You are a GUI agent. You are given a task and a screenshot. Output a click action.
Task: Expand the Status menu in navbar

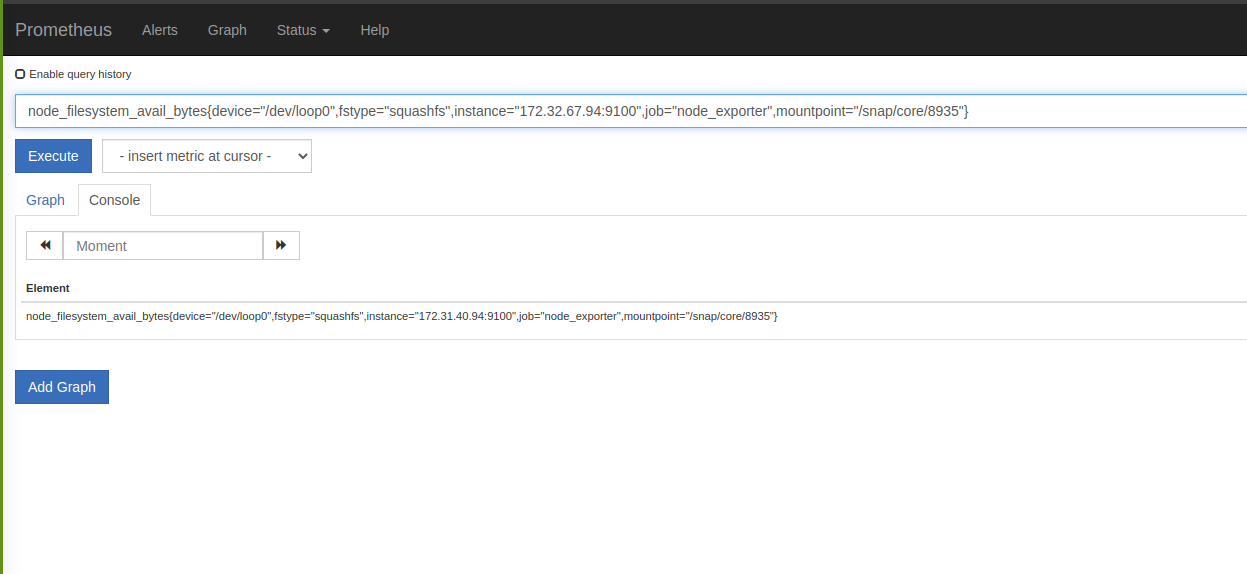[x=302, y=30]
